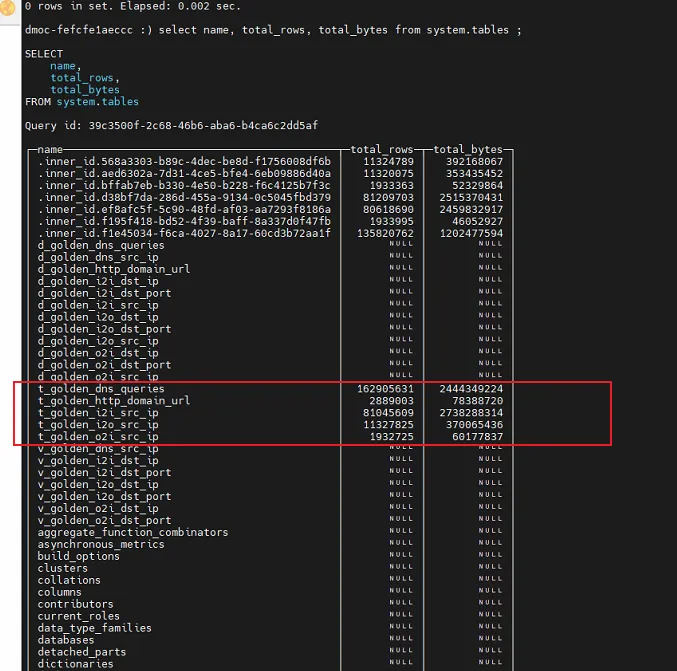Select row .inner_id.bffab7eb-b330-4e50-b228-f6c4125b7f3c
677x671 pixels.
(270, 186)
